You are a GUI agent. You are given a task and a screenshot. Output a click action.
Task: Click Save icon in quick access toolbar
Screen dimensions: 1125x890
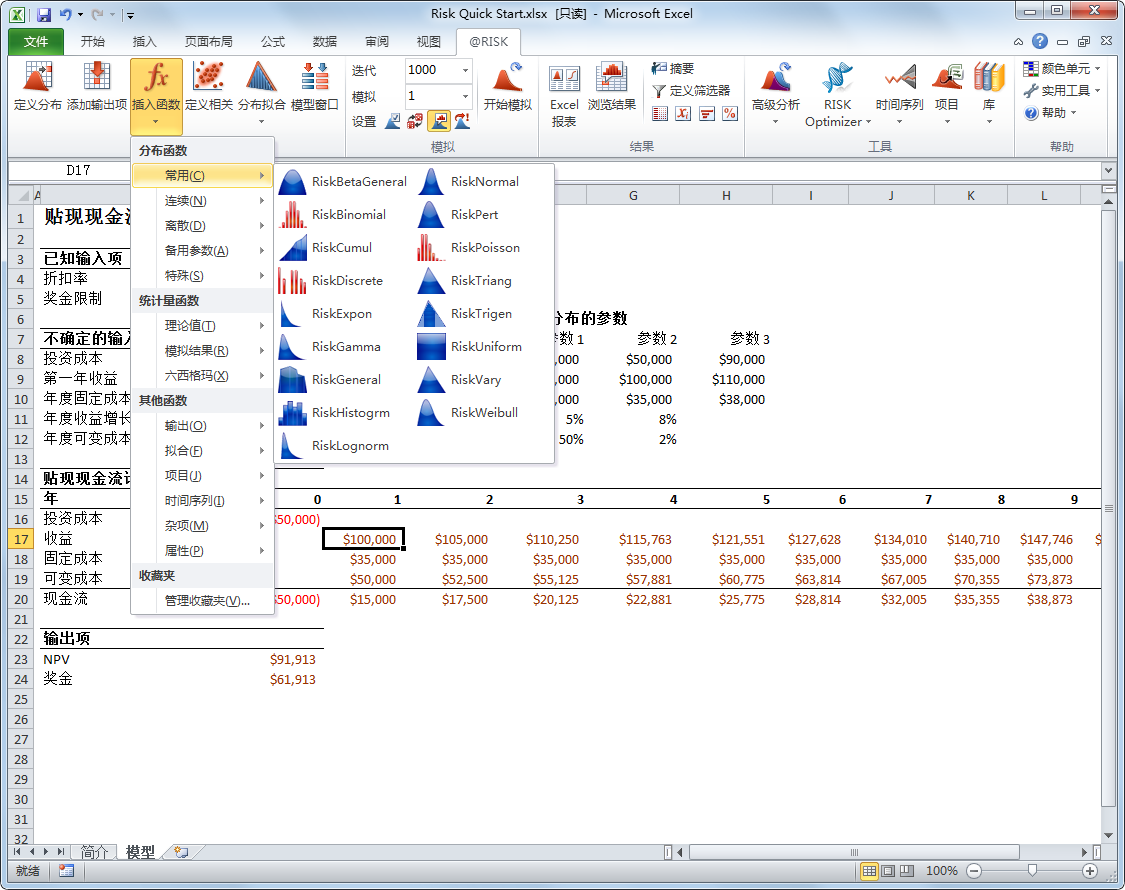(x=44, y=14)
